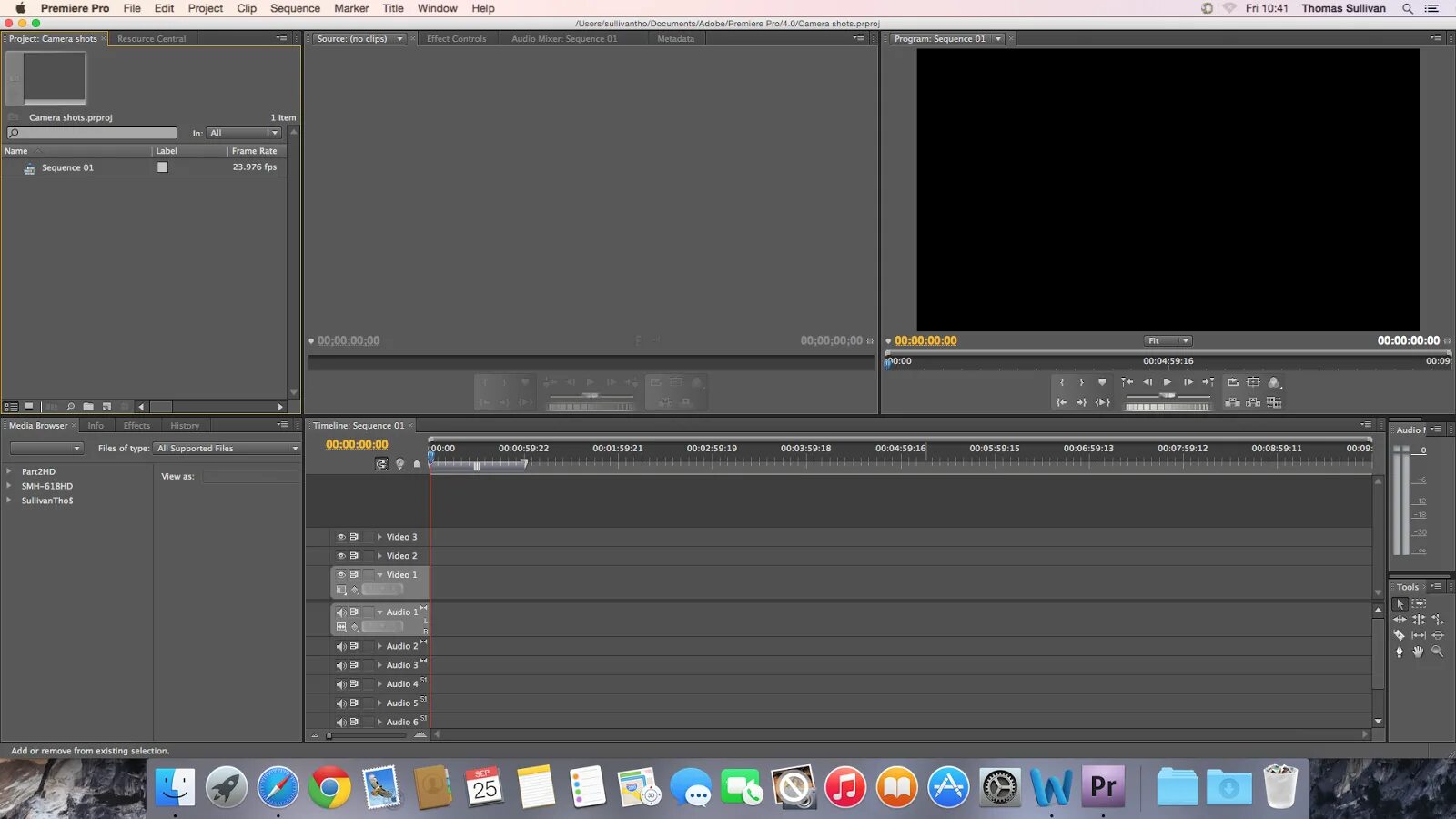Viewport: 1456px width, 819px height.
Task: Click the Program monitor shuttle slider
Action: [1168, 395]
